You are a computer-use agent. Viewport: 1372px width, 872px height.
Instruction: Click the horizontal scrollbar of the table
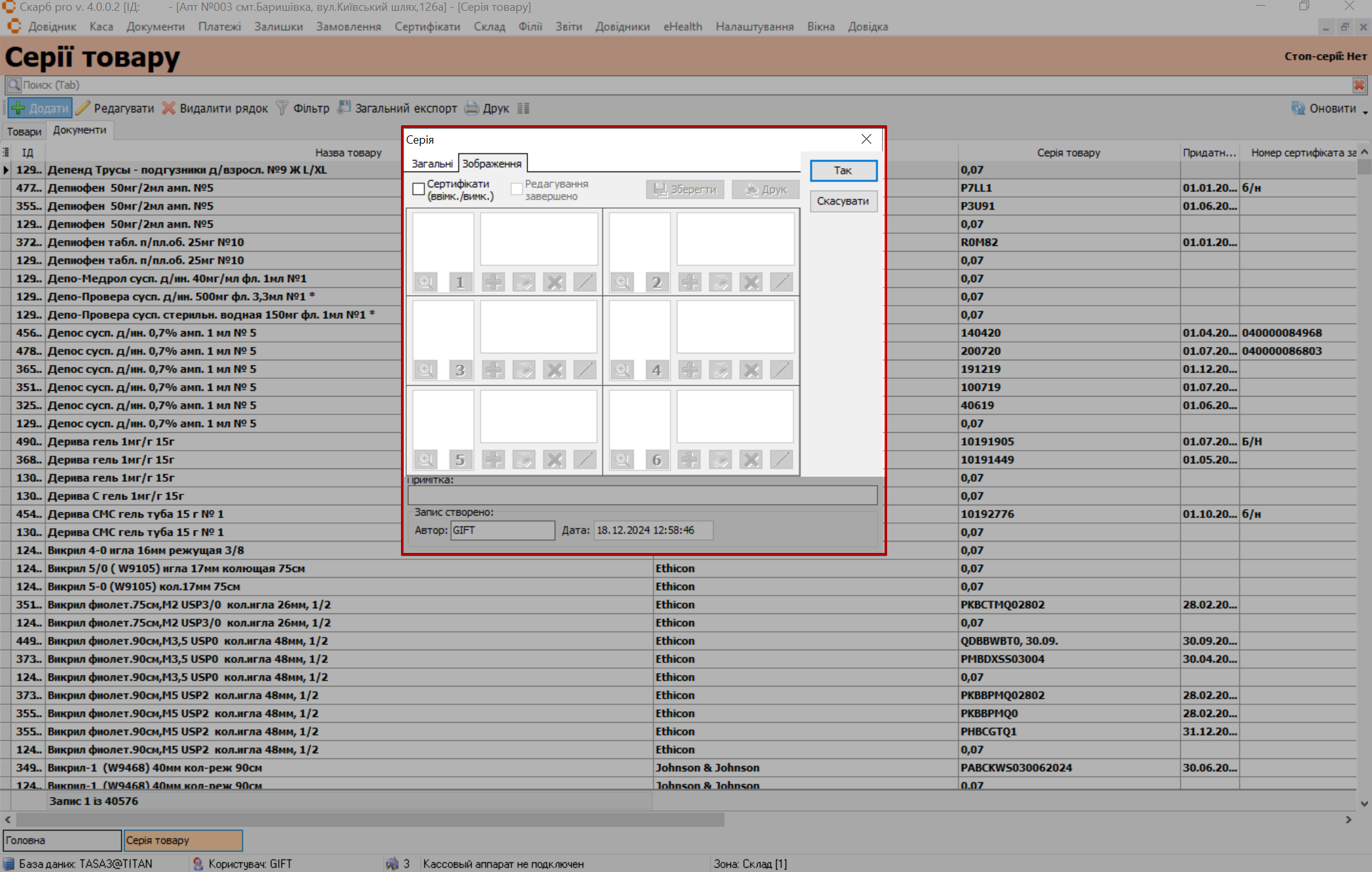(x=369, y=820)
